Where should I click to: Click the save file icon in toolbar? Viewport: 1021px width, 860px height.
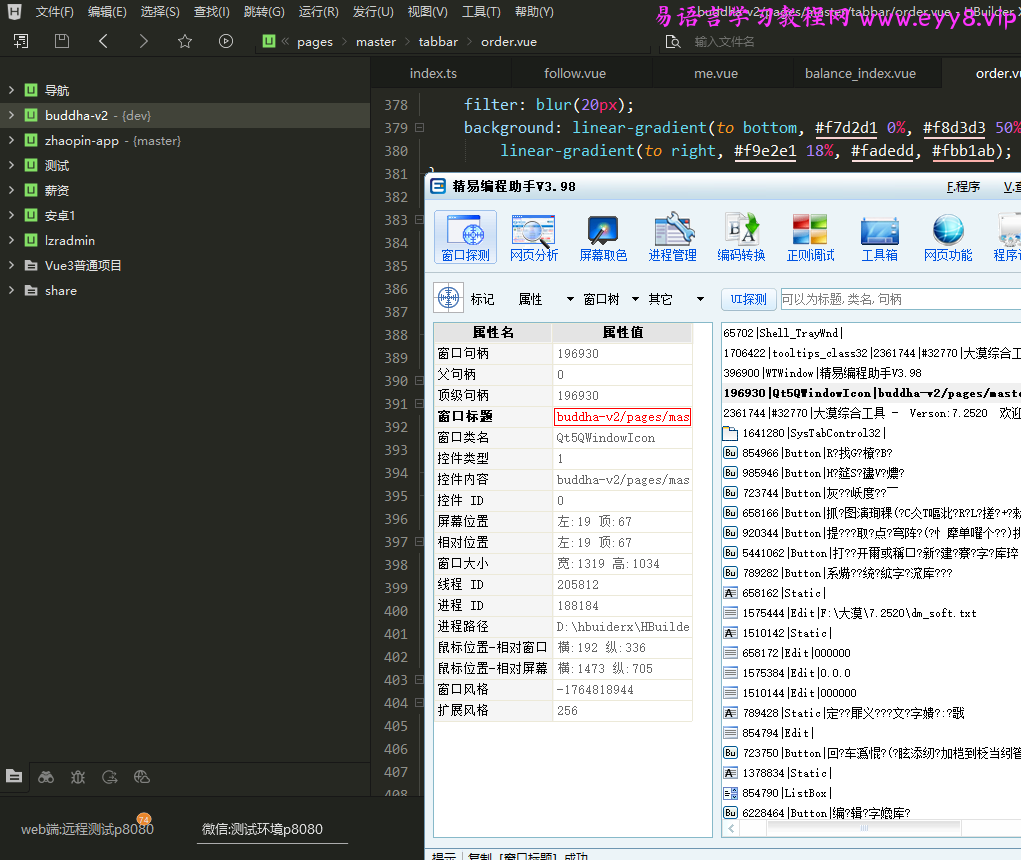62,41
